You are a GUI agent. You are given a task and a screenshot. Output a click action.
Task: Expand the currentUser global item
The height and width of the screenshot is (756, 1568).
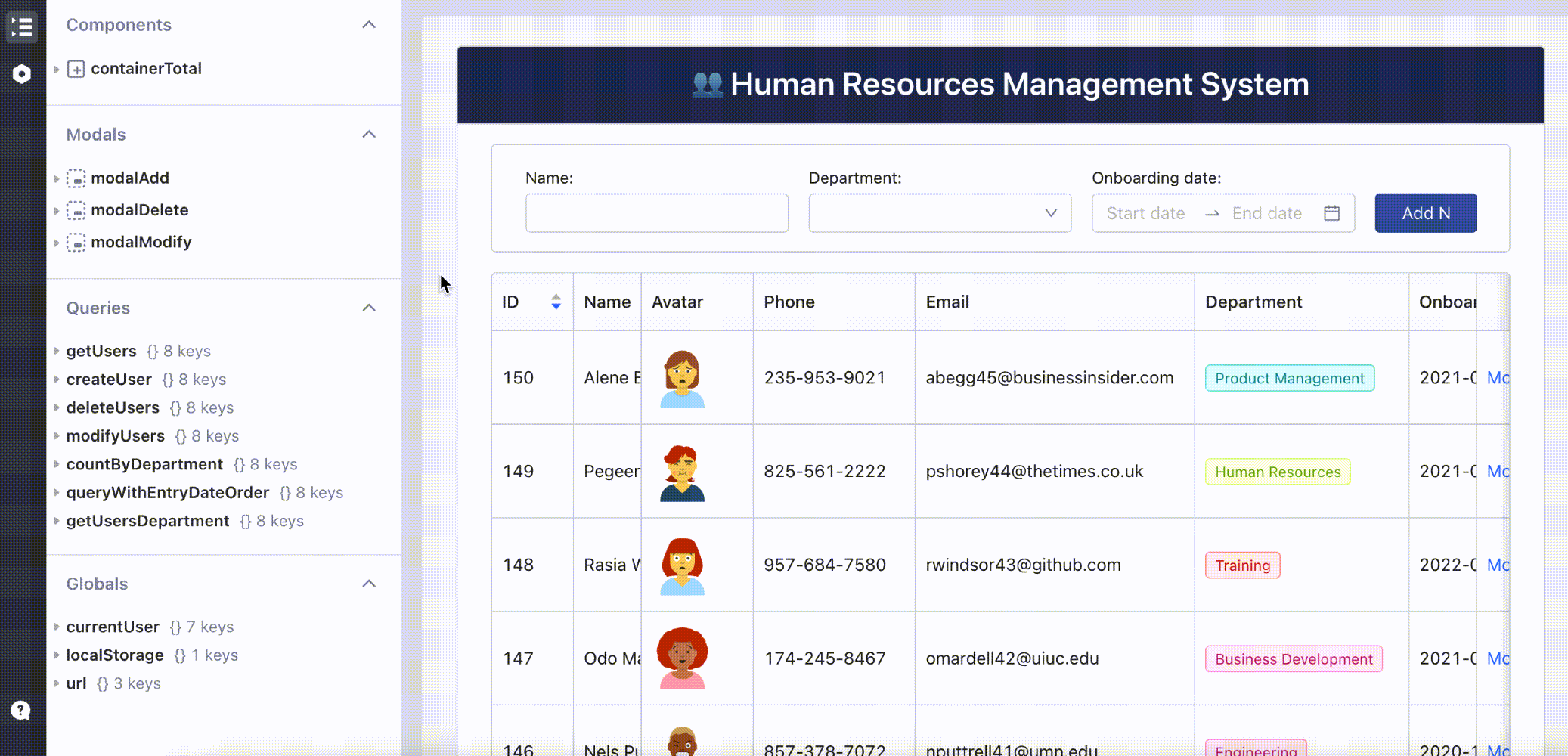point(57,627)
